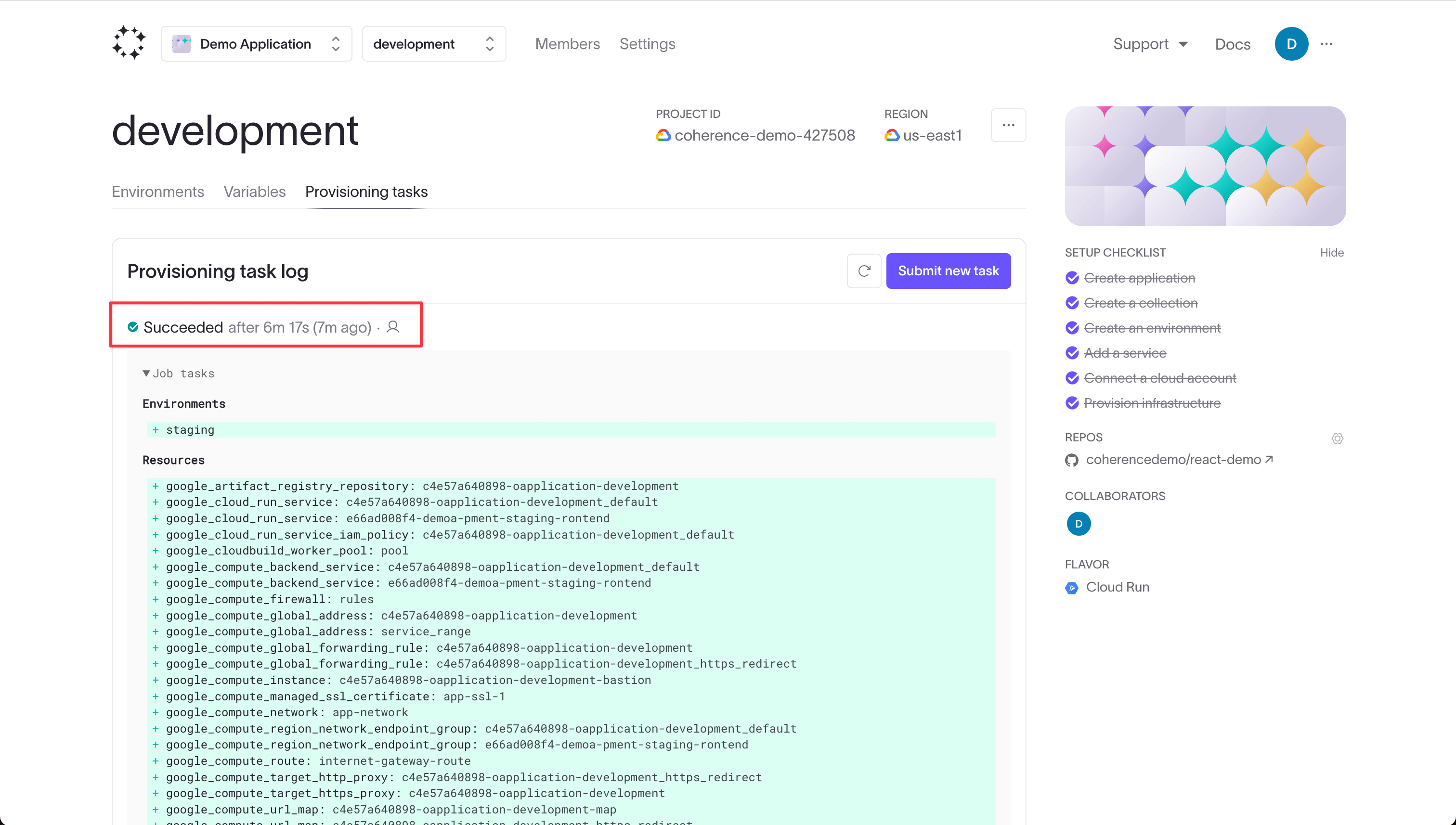Click Provisioning task log heading

point(218,271)
